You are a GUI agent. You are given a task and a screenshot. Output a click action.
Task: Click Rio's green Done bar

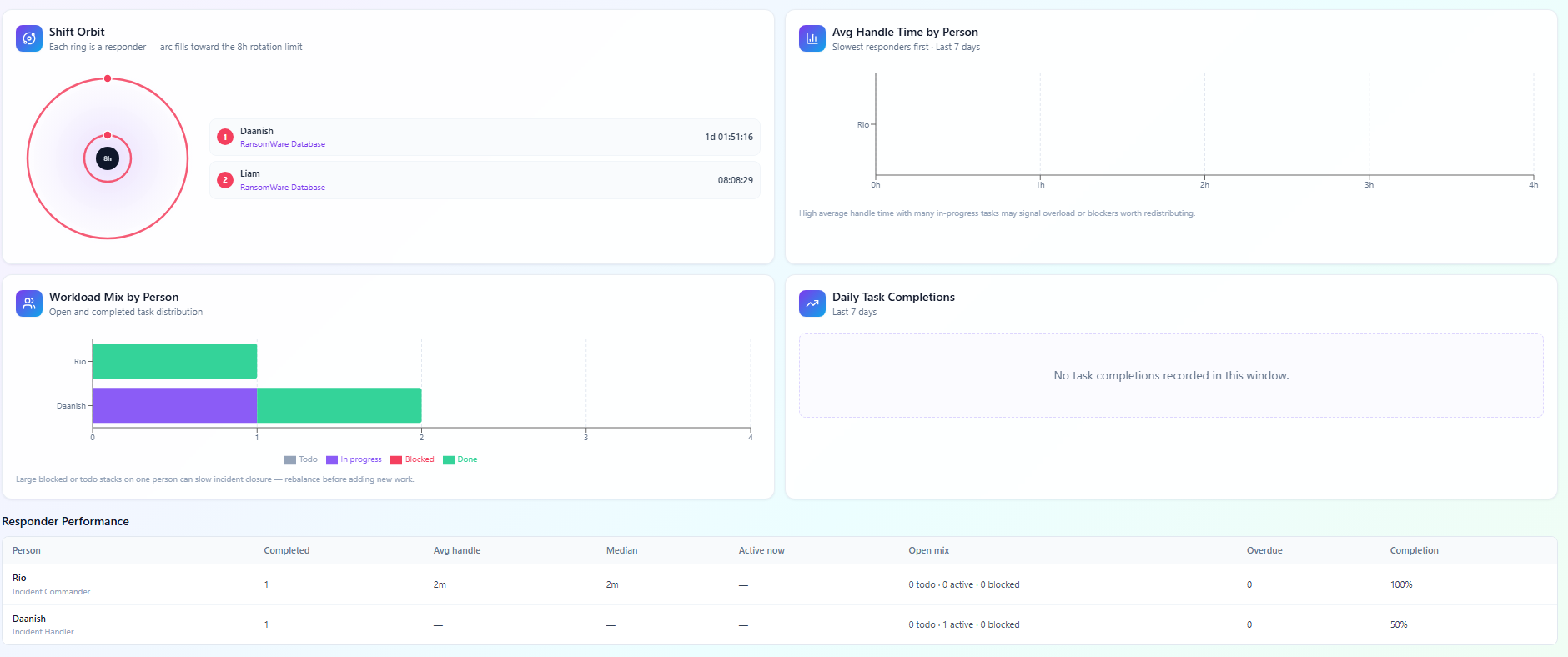tap(174, 361)
